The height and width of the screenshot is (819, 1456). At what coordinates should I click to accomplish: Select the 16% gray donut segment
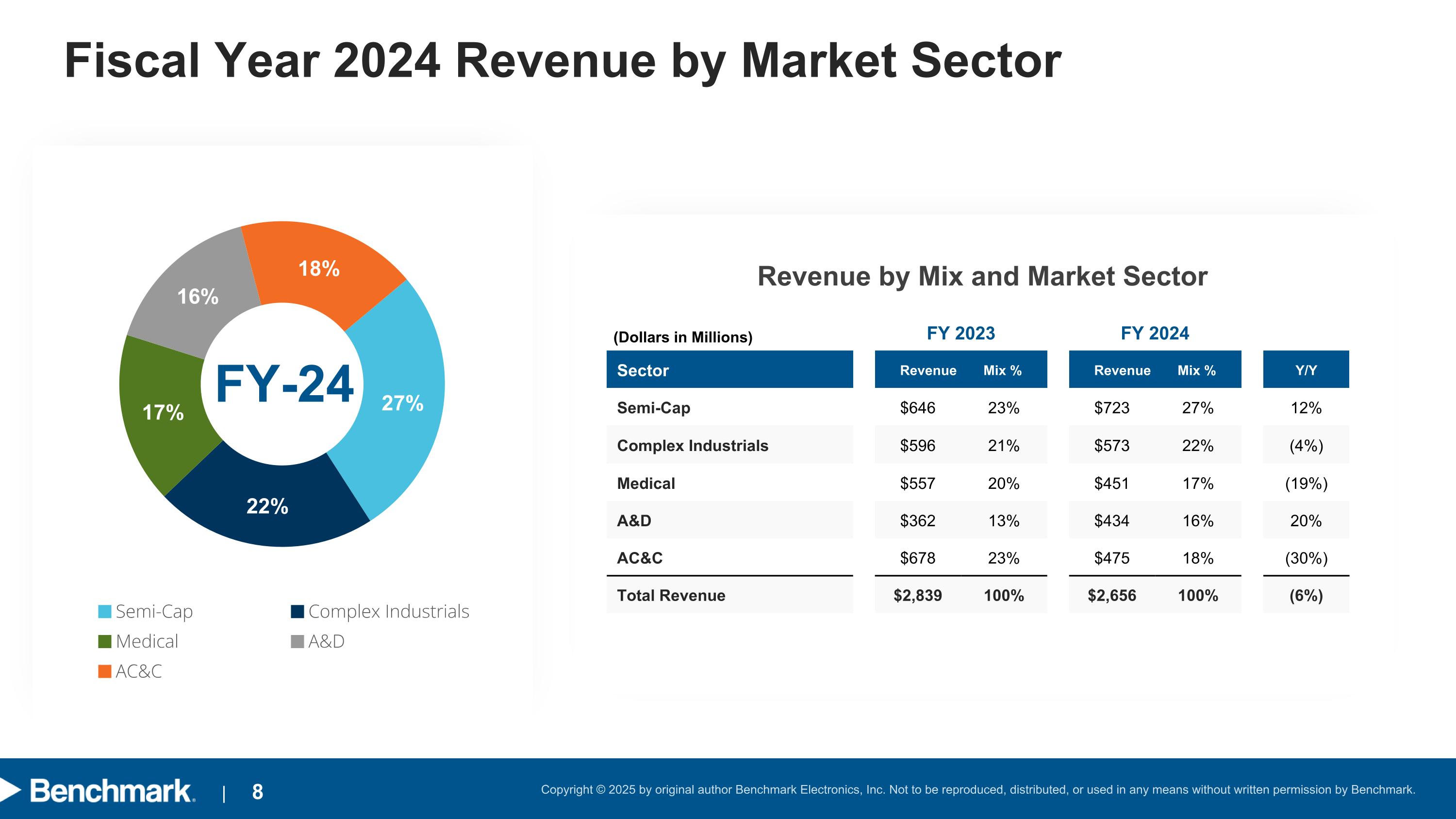click(x=197, y=296)
